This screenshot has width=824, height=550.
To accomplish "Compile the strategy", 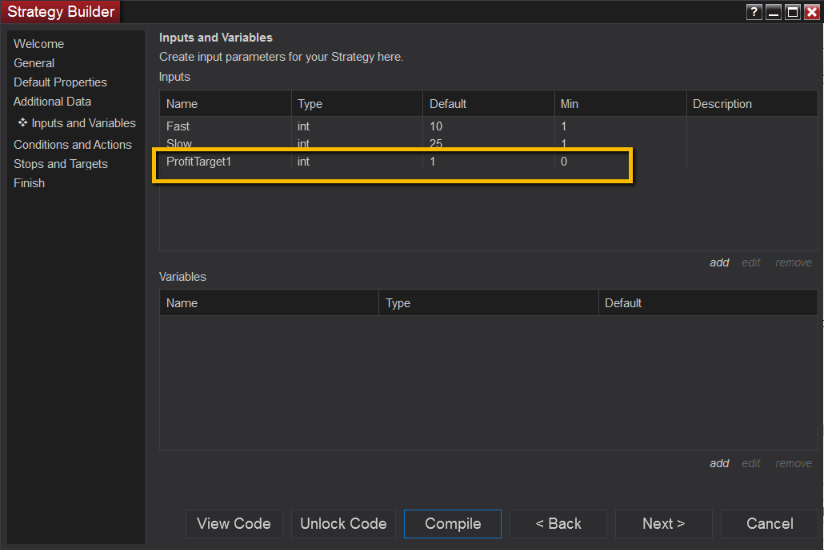I will [453, 524].
